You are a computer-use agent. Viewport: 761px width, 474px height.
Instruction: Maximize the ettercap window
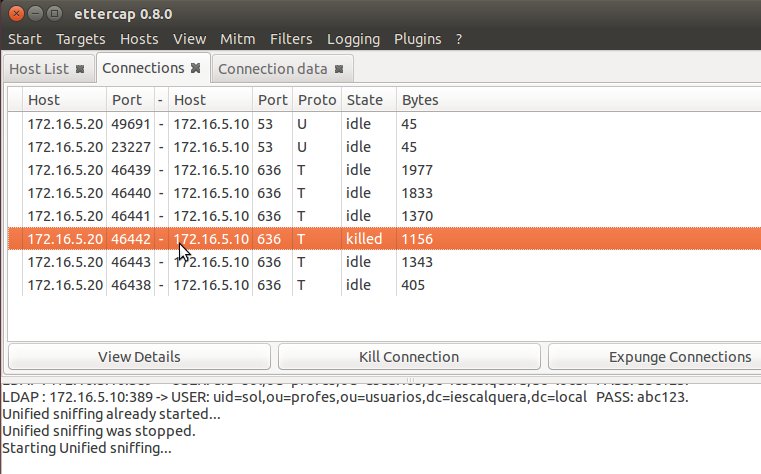pos(54,14)
